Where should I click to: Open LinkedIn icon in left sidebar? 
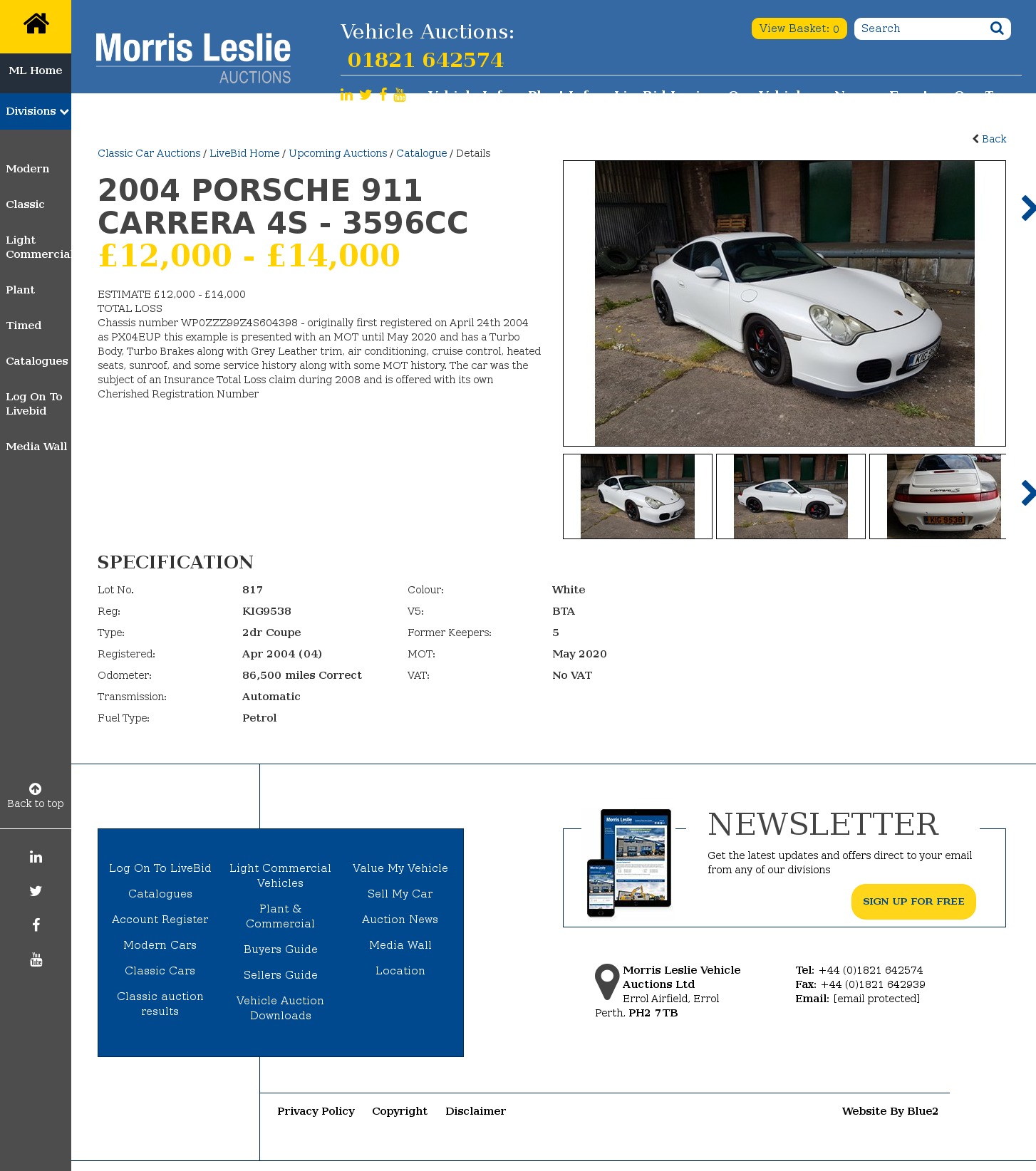coord(36,857)
